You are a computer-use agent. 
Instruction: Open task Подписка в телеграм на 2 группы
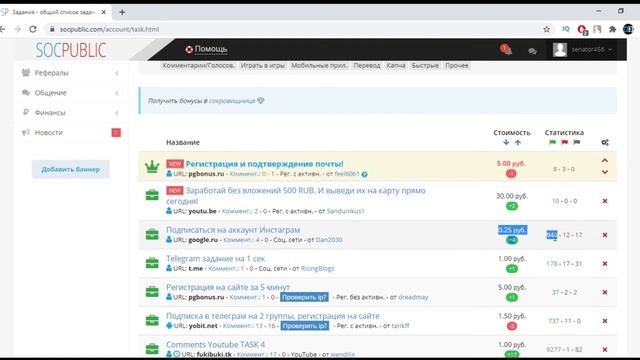pyautogui.click(x=273, y=316)
